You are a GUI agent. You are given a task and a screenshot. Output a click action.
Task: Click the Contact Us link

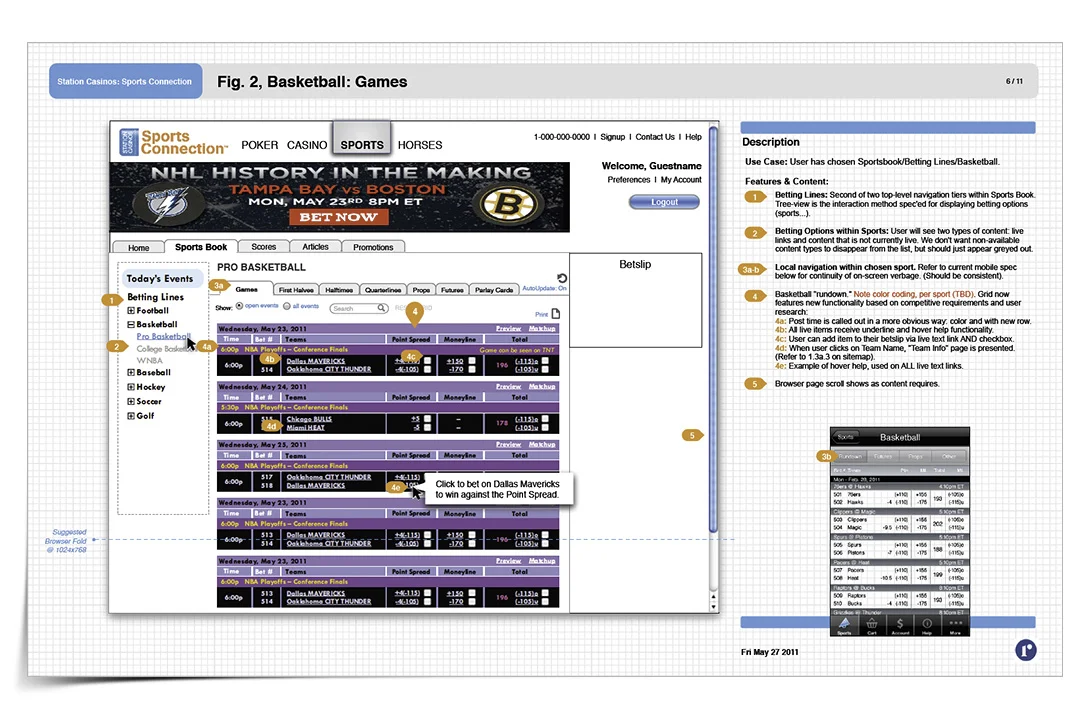[x=655, y=137]
